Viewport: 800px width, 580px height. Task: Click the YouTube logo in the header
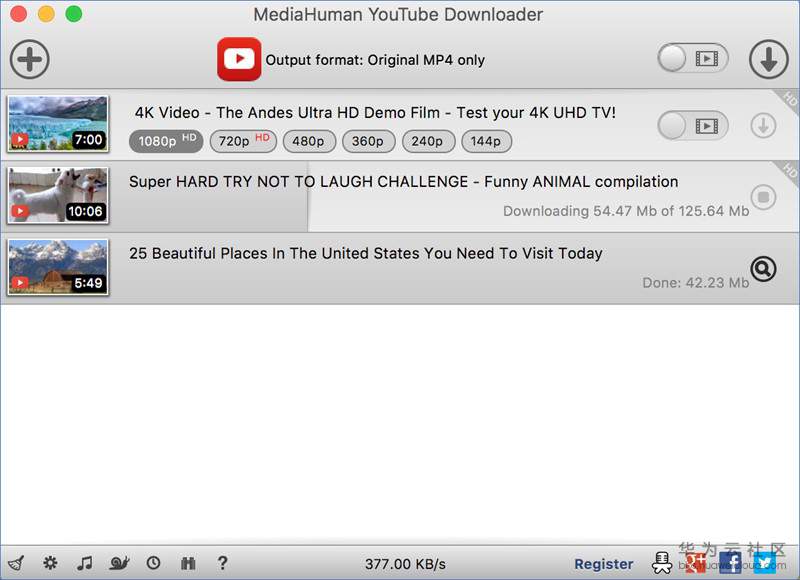(x=239, y=59)
